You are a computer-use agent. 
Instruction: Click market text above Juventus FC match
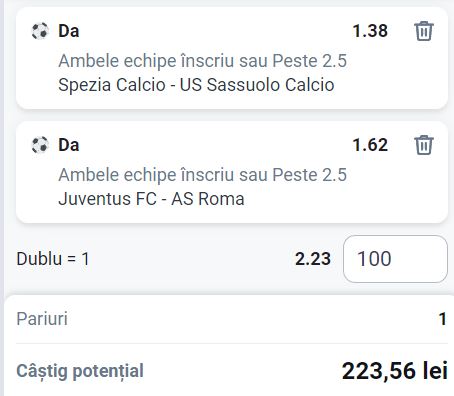coord(202,175)
